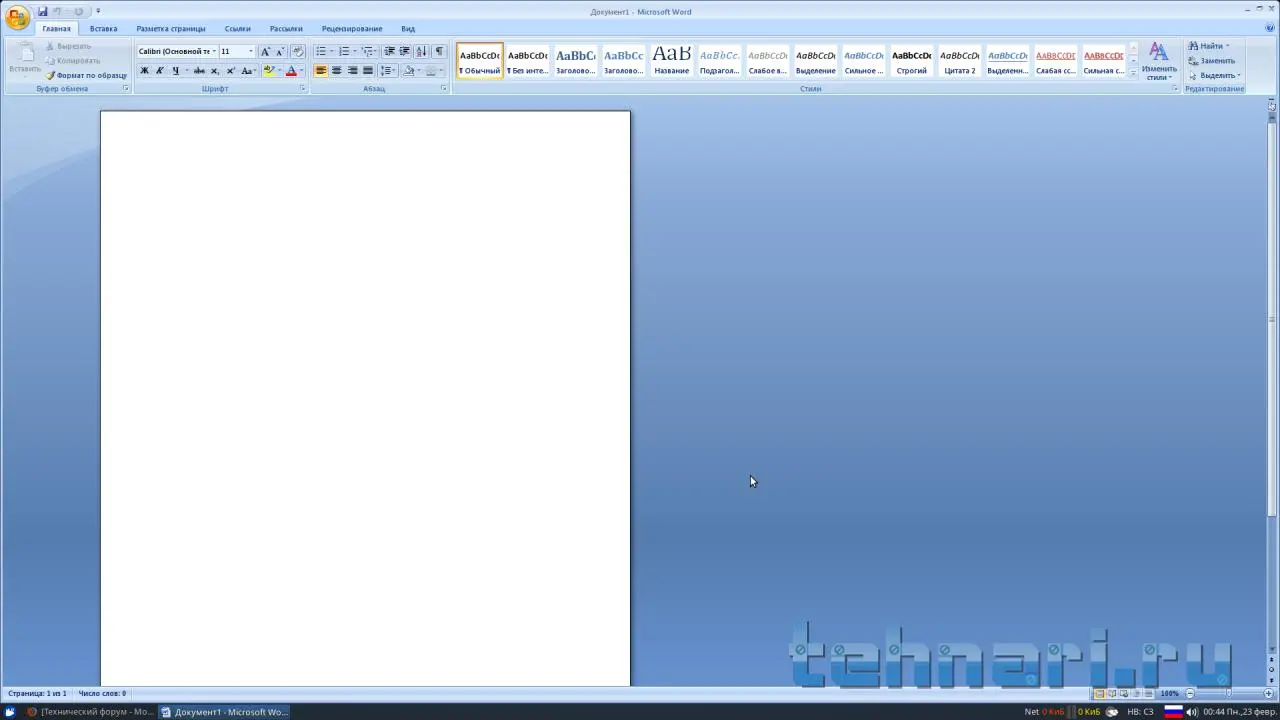Viewport: 1280px width, 720px height.
Task: Click the Russian flag keyboard layout indicator
Action: tap(1173, 712)
